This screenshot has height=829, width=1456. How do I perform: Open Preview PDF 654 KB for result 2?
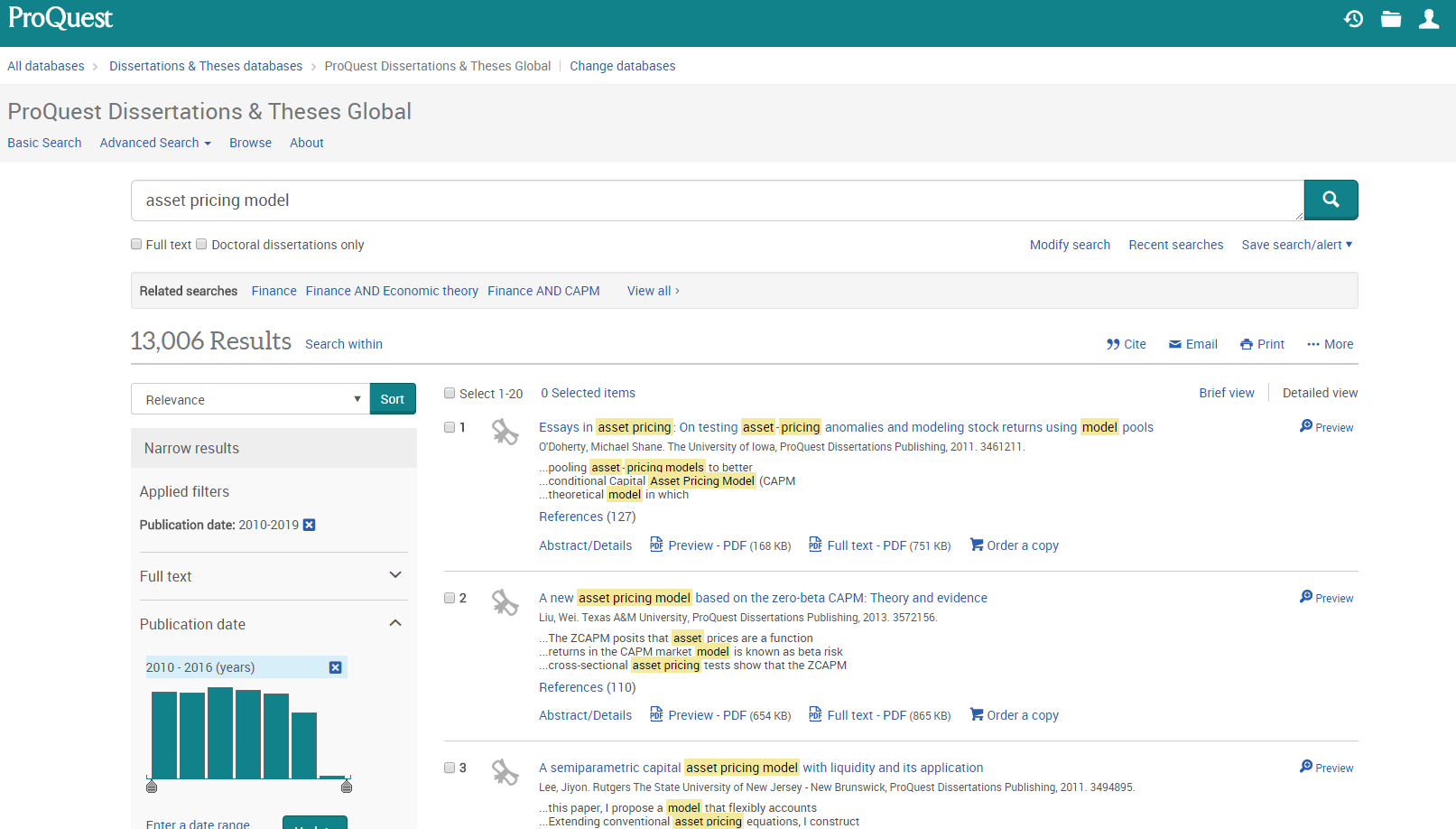pyautogui.click(x=720, y=715)
